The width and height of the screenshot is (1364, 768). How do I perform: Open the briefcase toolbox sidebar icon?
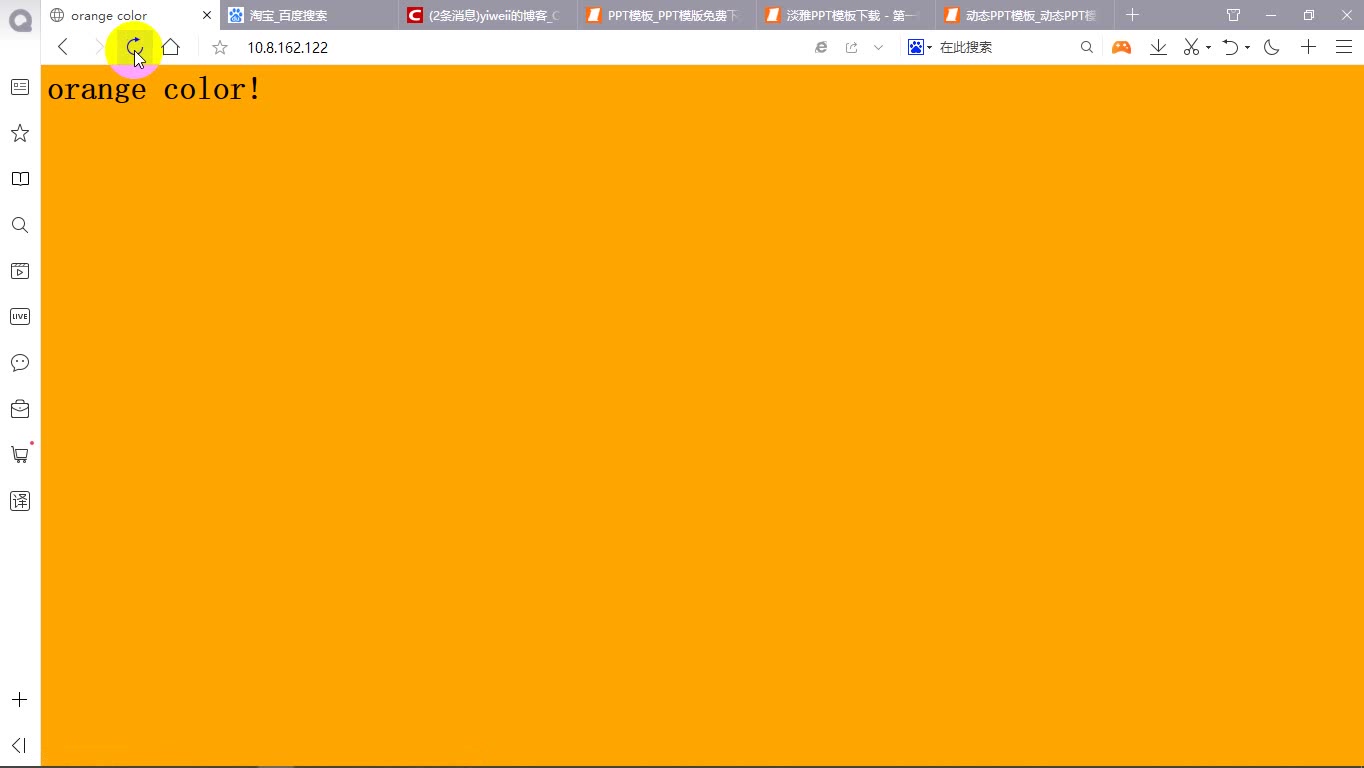20,408
